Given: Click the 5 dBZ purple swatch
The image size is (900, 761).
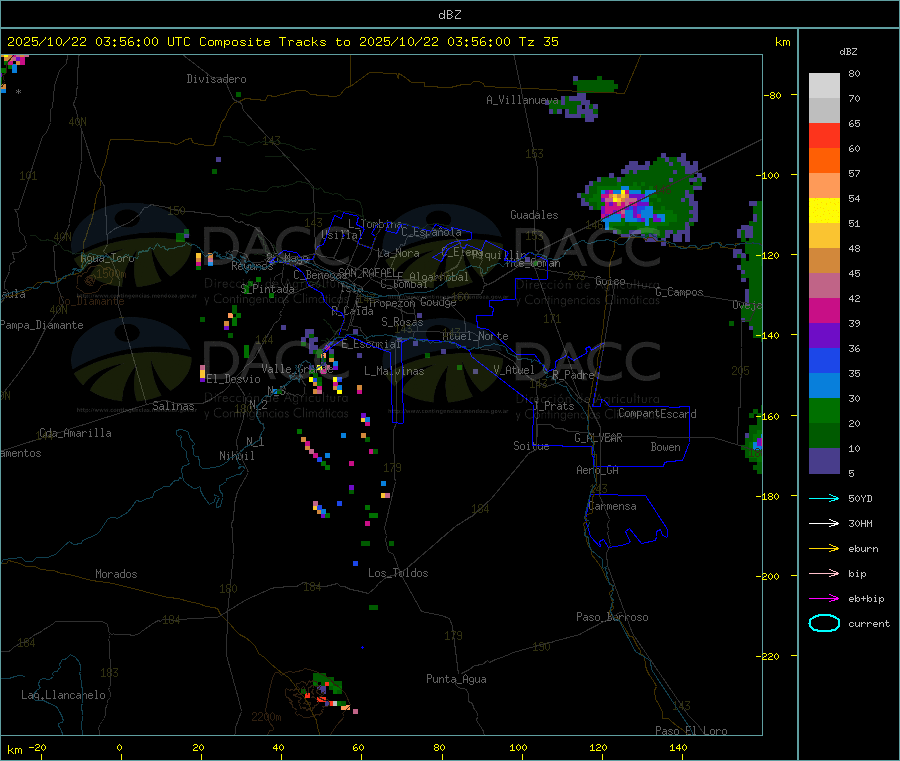Looking at the screenshot, I should pos(824,461).
